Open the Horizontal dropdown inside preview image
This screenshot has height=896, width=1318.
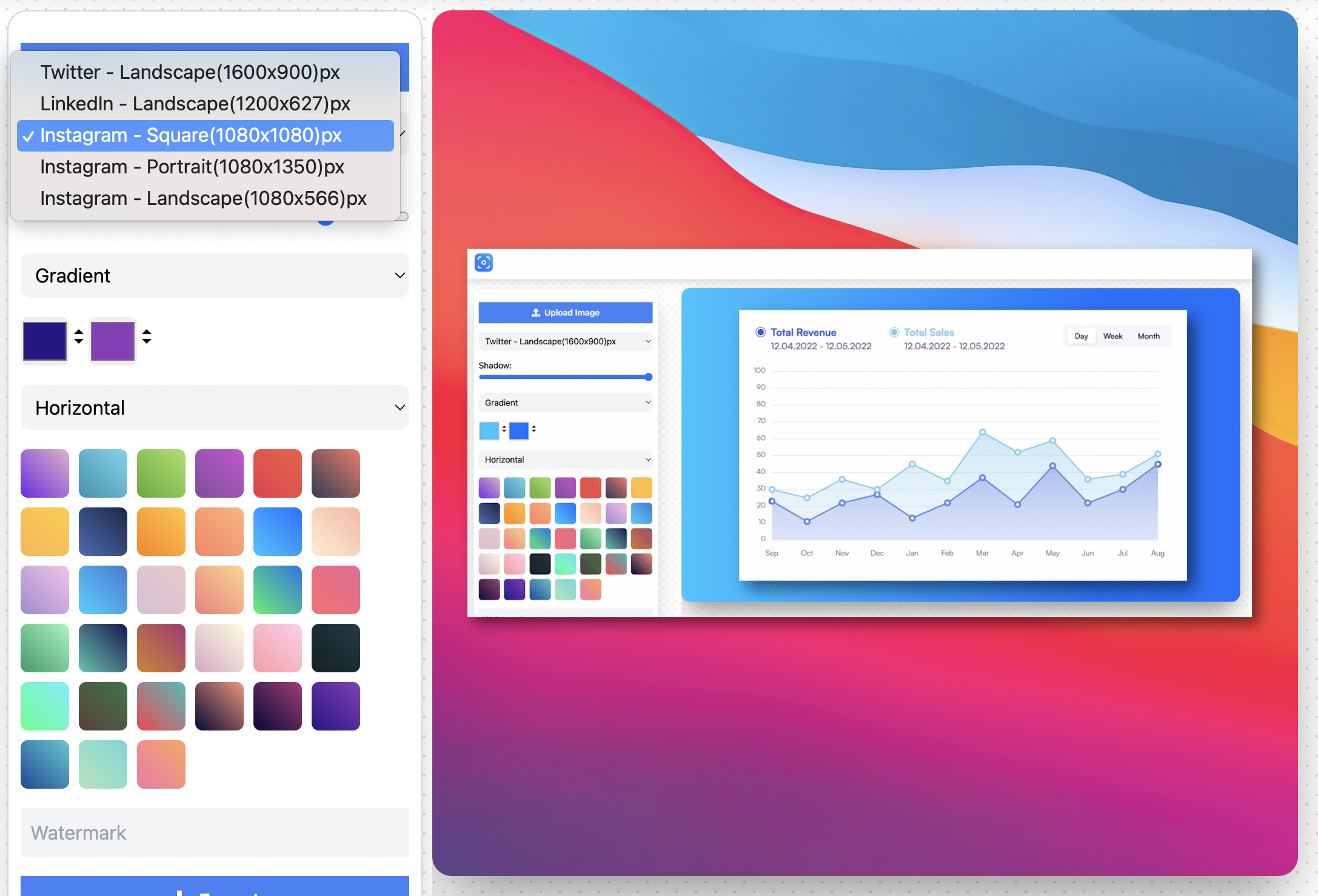click(x=566, y=460)
